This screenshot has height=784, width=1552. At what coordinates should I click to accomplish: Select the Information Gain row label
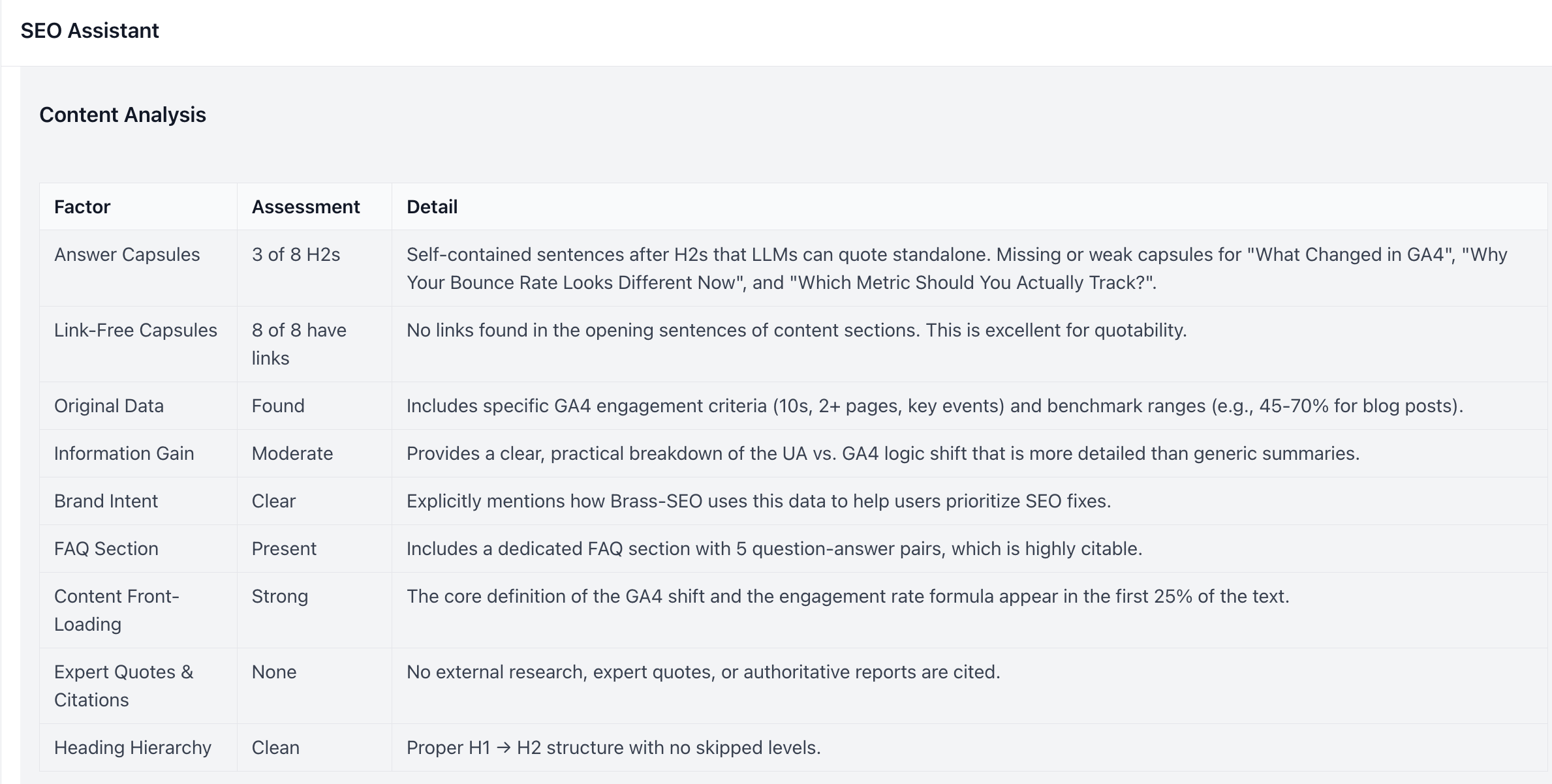click(124, 453)
